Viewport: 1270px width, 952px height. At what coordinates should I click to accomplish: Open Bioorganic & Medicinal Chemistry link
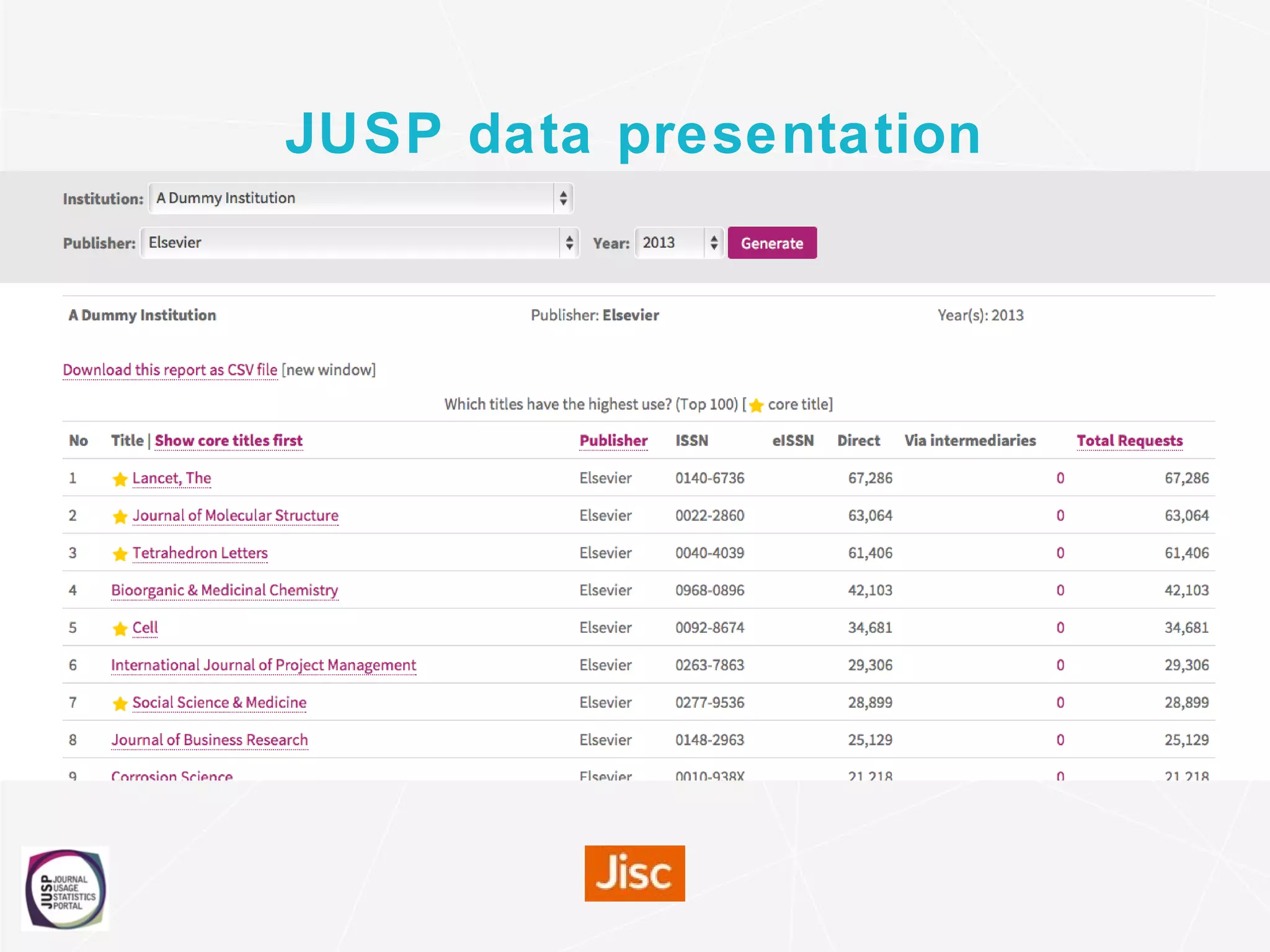224,591
